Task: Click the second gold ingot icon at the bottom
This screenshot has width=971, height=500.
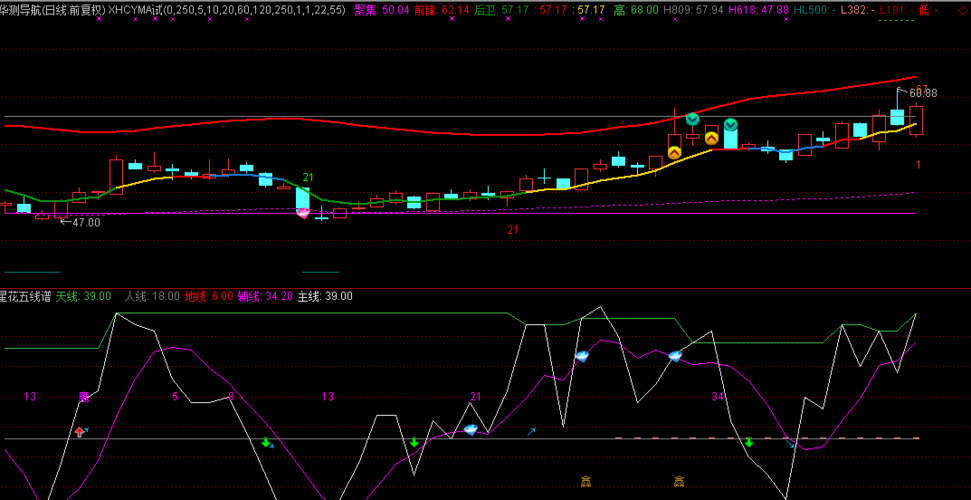Action: [x=679, y=480]
